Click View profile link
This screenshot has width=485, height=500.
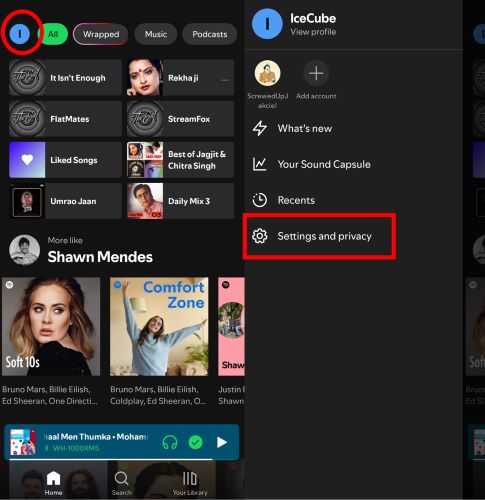(x=313, y=32)
